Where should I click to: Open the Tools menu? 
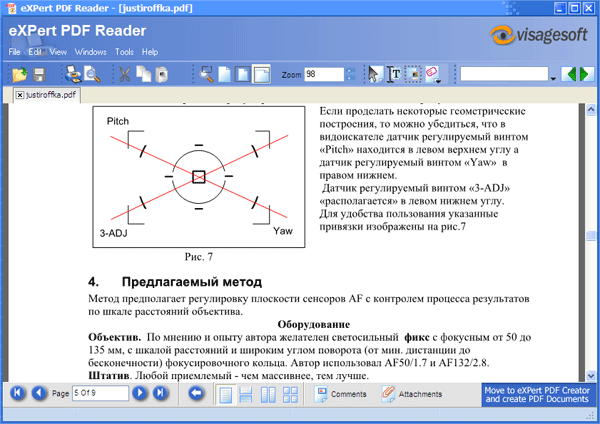(124, 52)
